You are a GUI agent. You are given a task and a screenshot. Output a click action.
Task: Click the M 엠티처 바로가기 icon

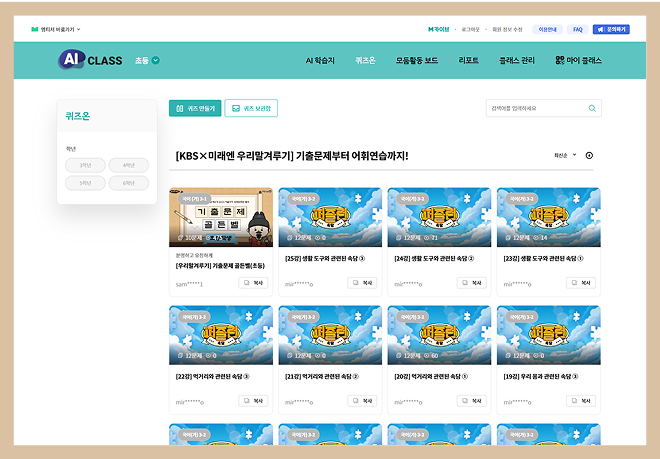coord(34,30)
